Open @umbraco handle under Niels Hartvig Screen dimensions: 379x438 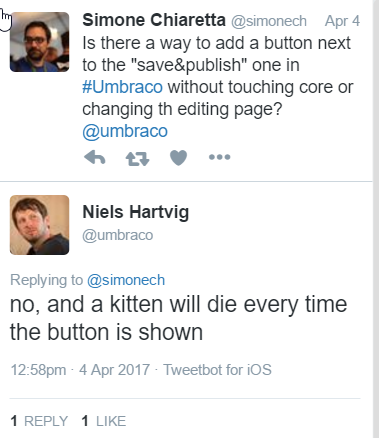click(118, 235)
